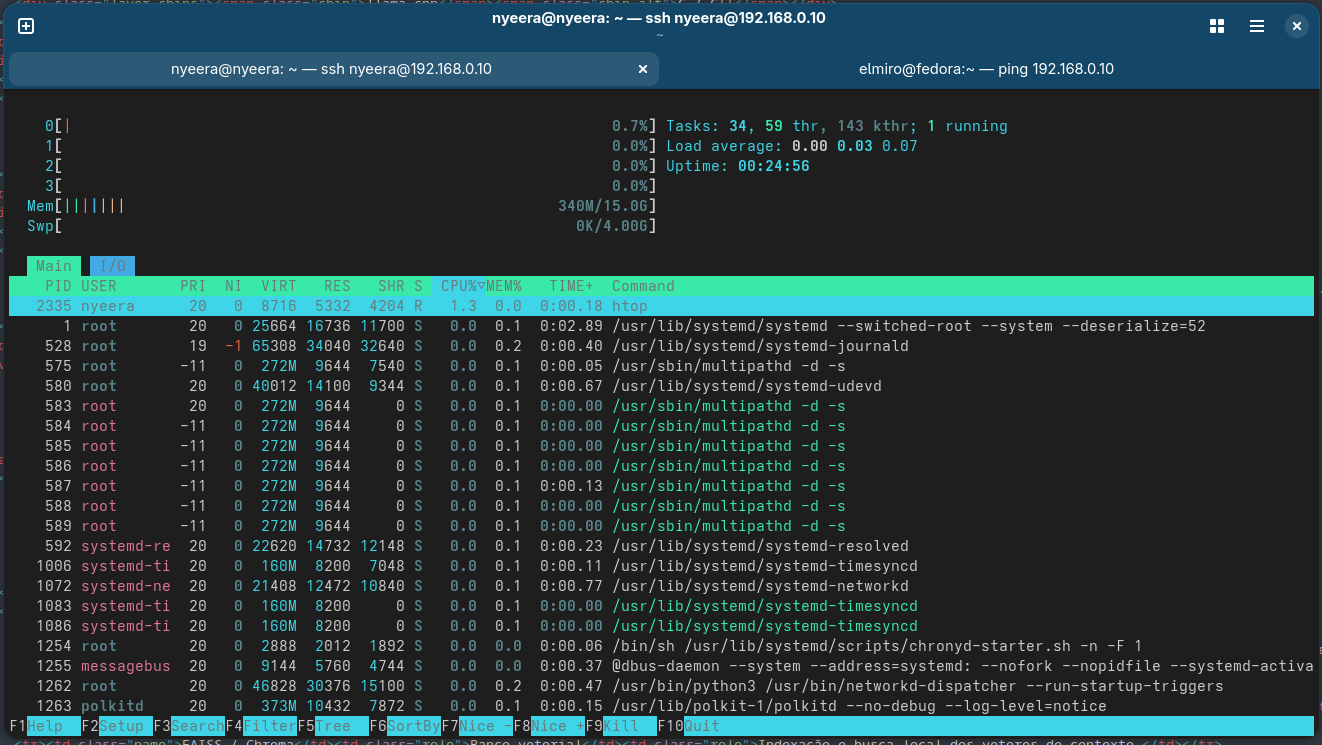The width and height of the screenshot is (1322, 745).
Task: Select the systemd-journald process row
Action: [x=660, y=346]
